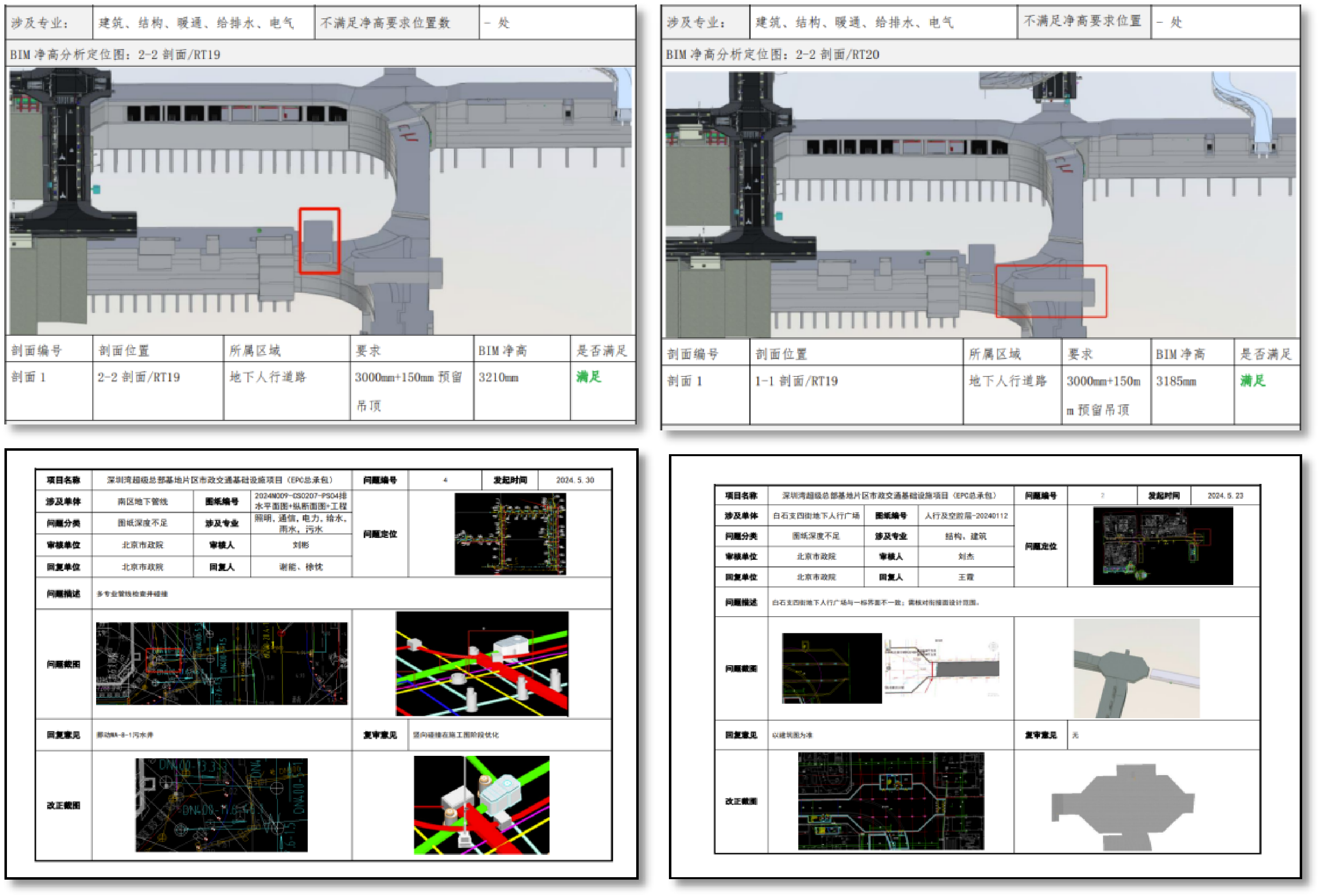Viewport: 1320px width, 896px height.
Task: Click green 满足 text in left table
Action: 589,377
